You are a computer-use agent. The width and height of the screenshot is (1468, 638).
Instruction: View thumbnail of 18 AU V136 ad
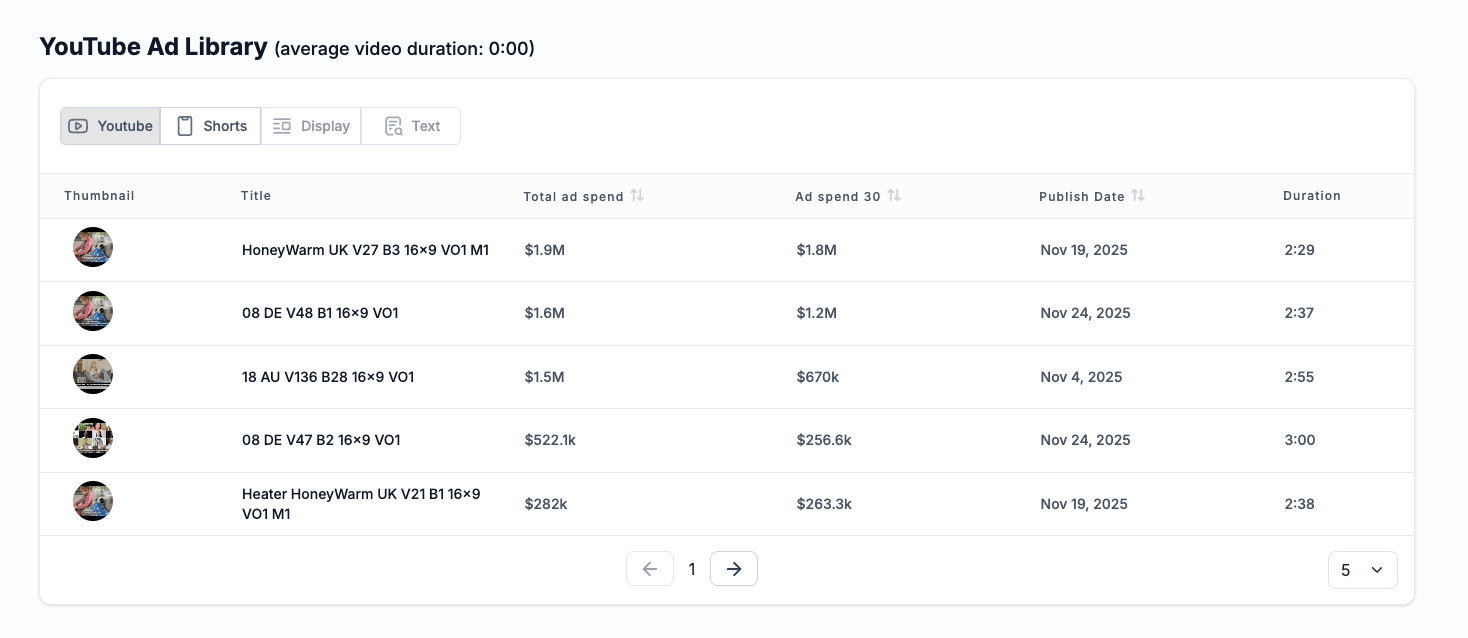(x=93, y=374)
